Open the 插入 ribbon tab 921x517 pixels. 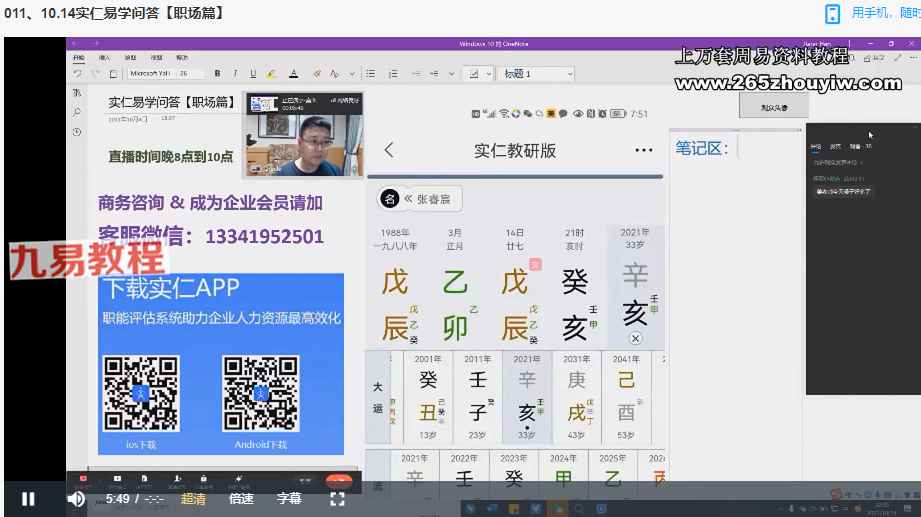(x=104, y=58)
